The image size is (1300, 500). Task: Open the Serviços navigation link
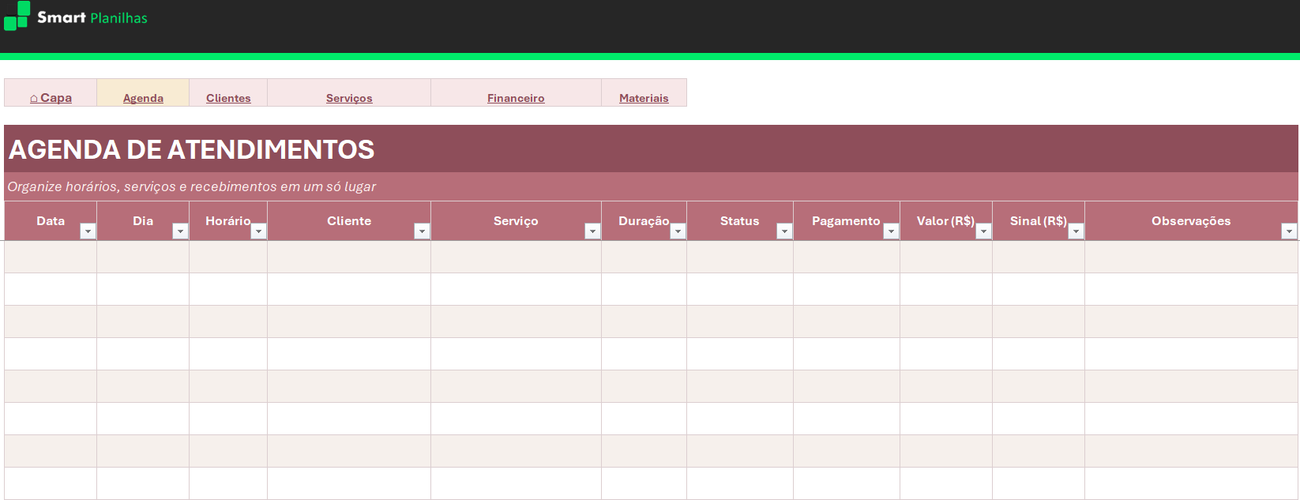[349, 98]
